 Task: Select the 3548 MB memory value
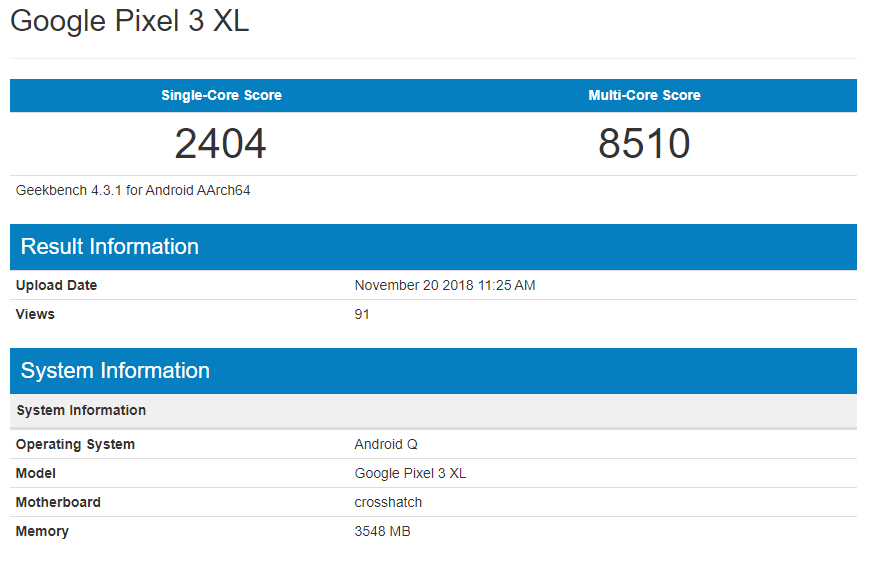[x=382, y=531]
